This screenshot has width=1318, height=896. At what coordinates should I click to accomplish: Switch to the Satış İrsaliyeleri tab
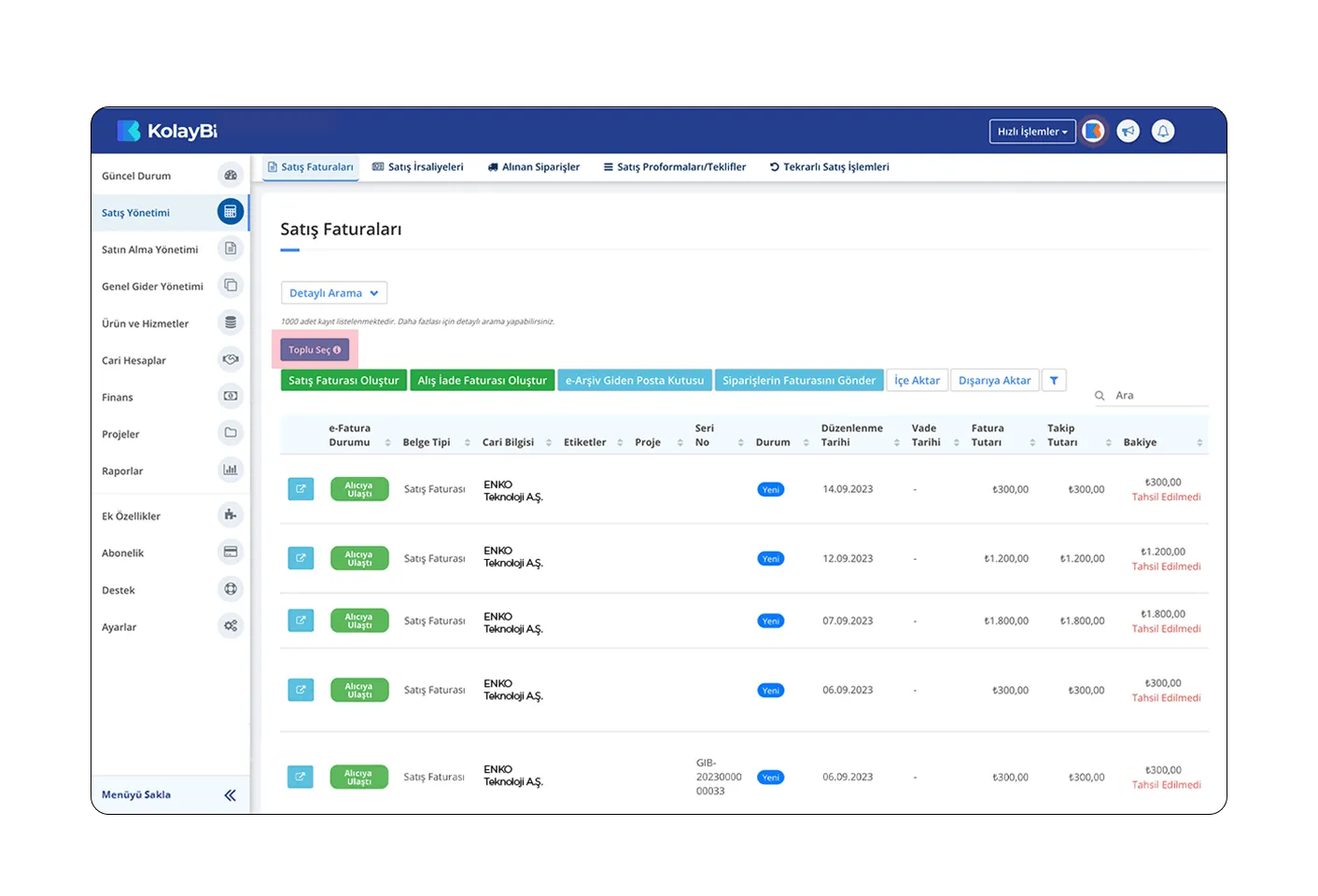[417, 167]
